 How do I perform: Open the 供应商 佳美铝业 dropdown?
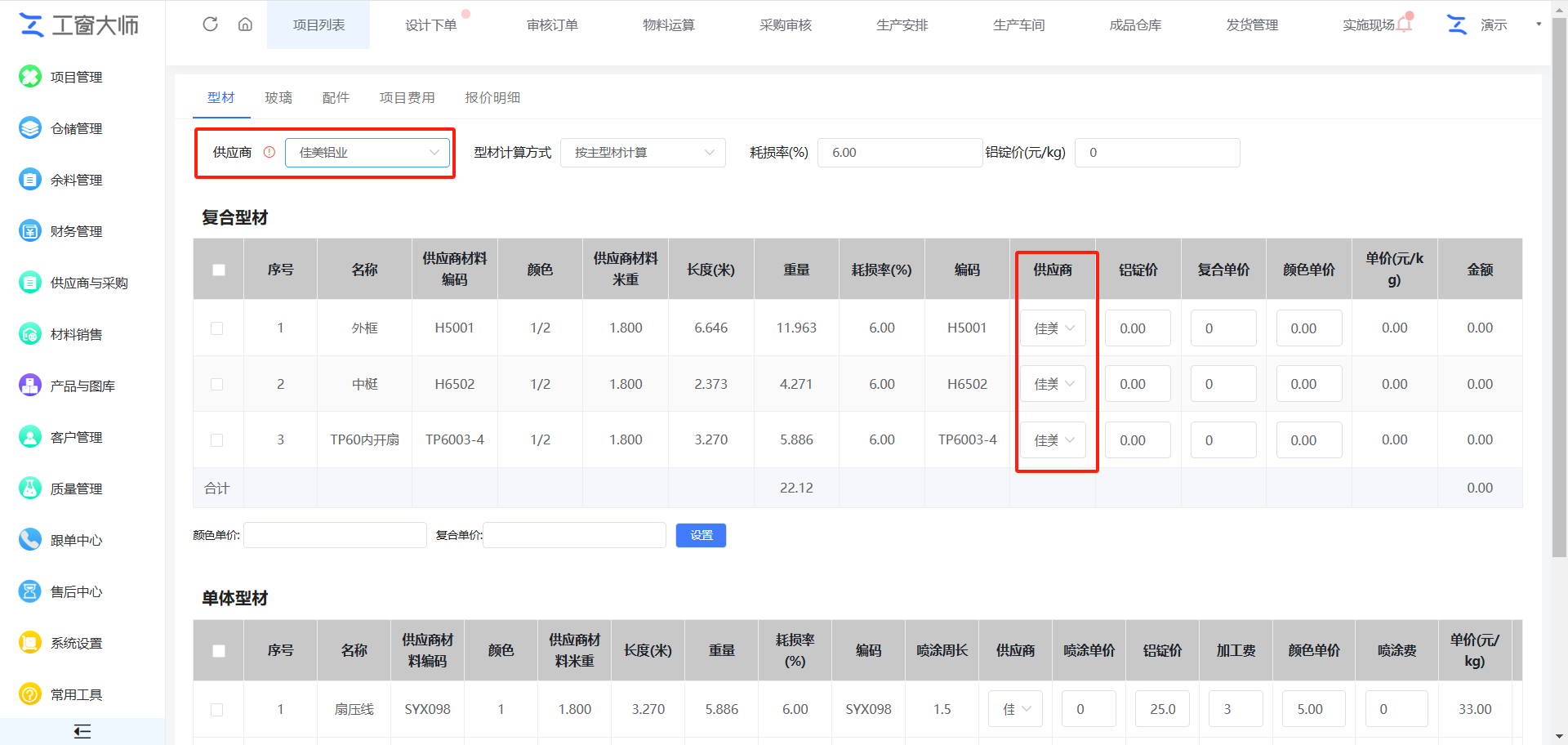point(367,153)
